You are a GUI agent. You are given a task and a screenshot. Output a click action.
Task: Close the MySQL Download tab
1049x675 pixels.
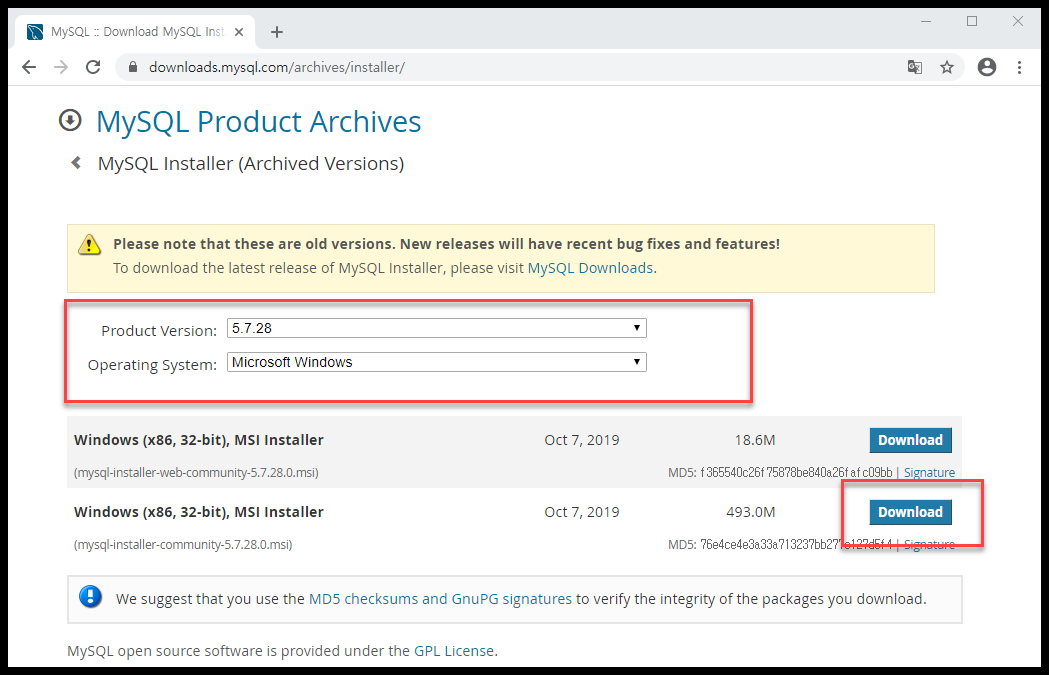(x=239, y=32)
